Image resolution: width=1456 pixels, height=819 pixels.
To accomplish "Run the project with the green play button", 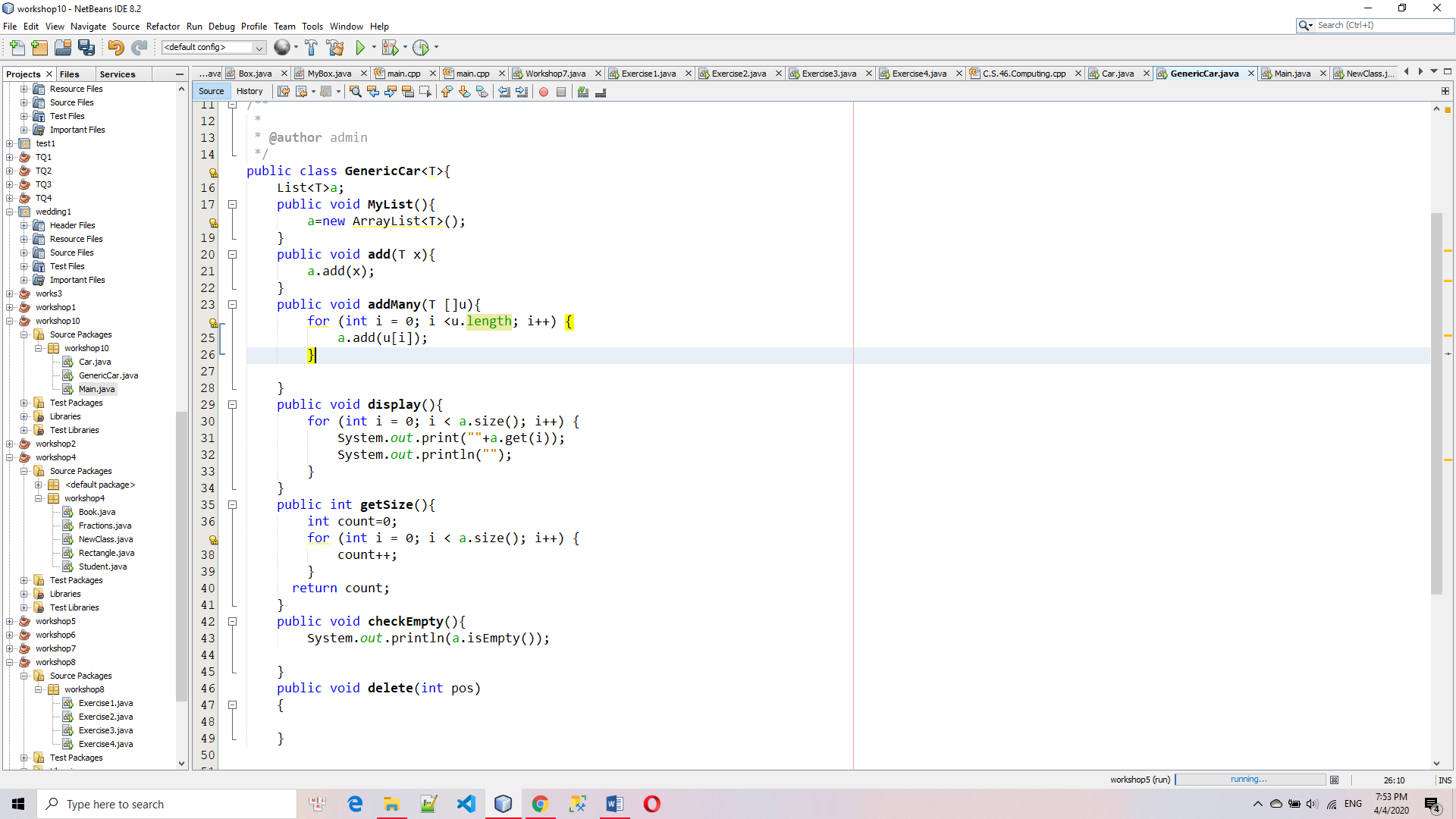I will tap(360, 48).
